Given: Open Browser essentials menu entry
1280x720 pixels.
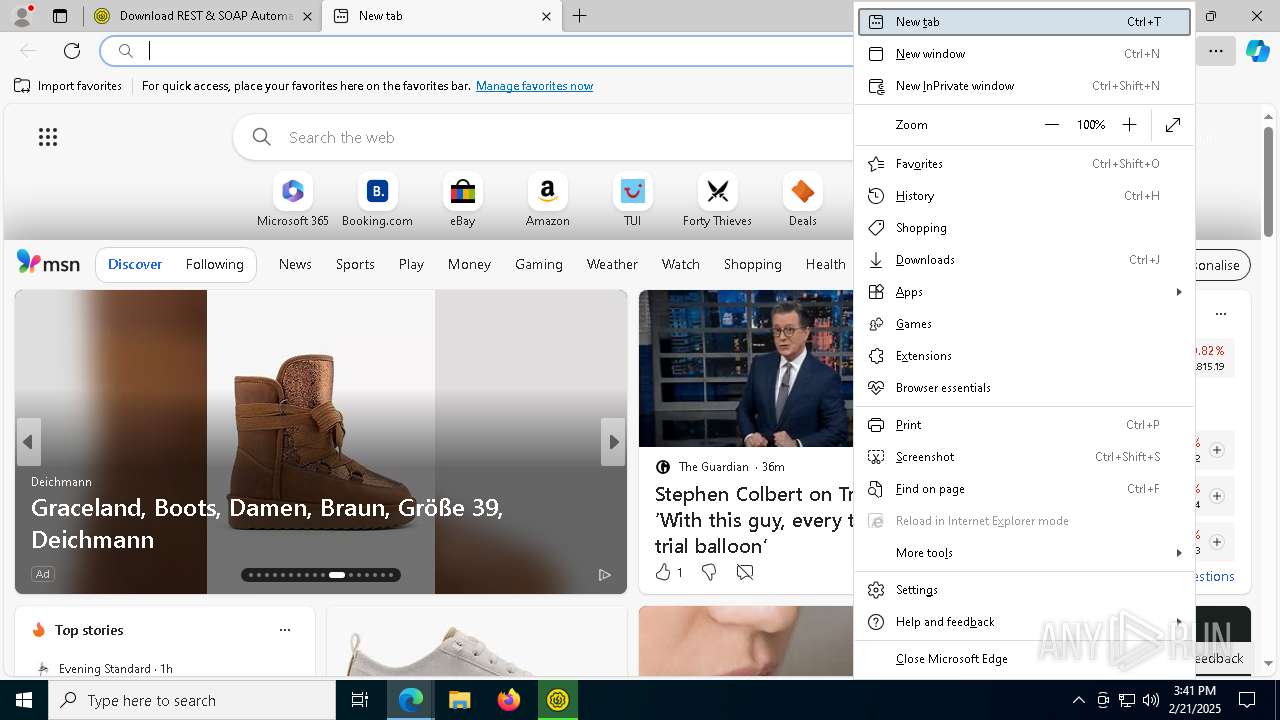Looking at the screenshot, I should coord(1025,388).
